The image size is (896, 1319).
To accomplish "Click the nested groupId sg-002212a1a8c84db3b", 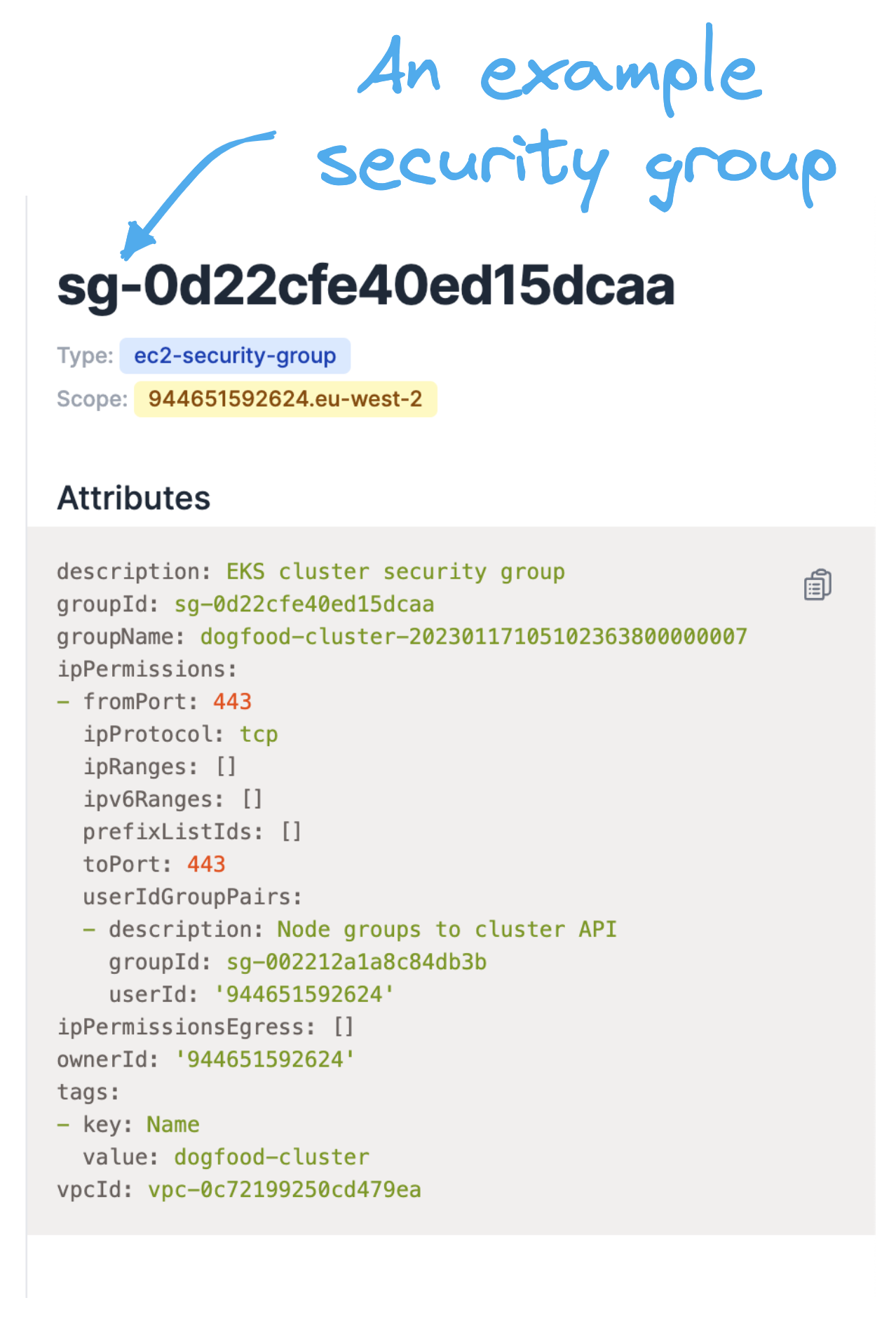I will (356, 962).
